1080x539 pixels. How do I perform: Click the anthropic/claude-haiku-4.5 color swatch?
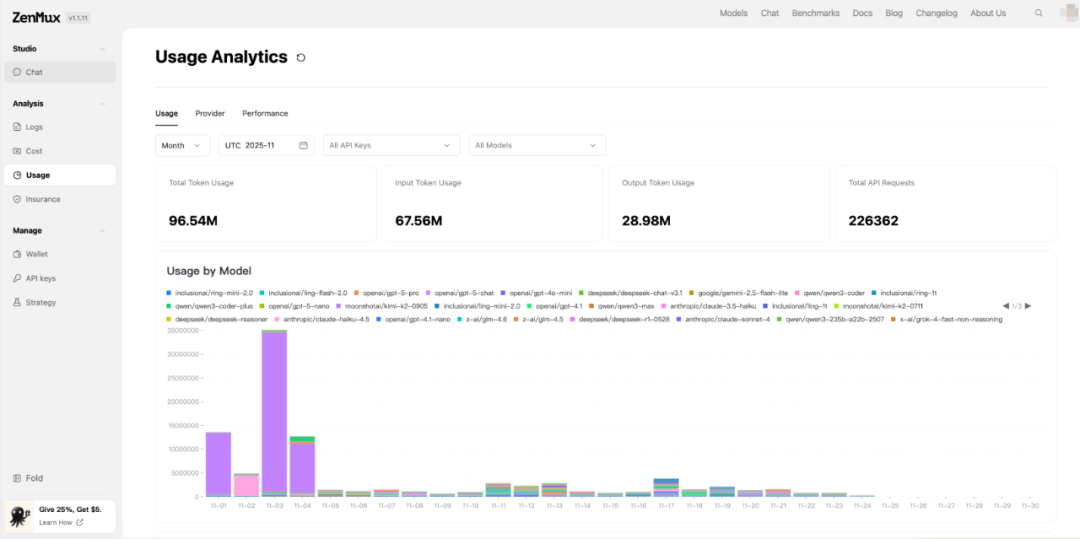[x=276, y=319]
